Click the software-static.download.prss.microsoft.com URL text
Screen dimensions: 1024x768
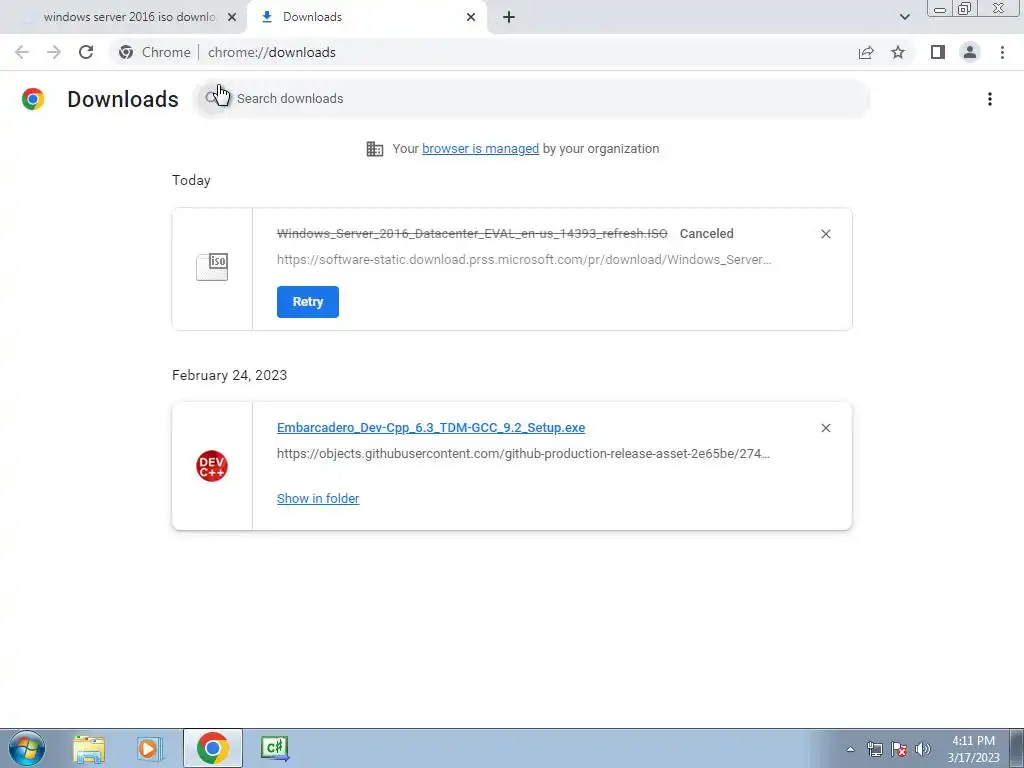tap(524, 260)
